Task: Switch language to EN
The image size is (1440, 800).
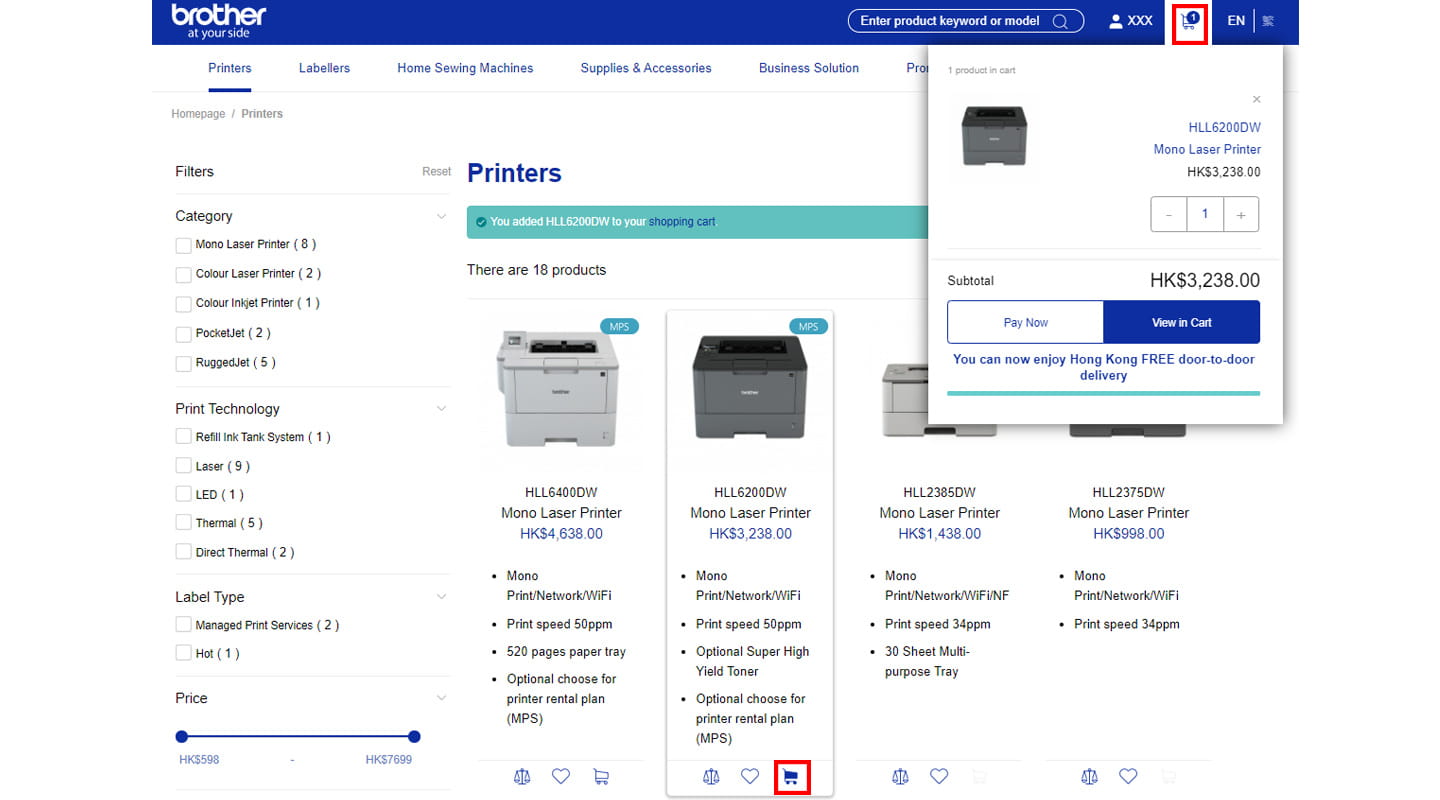Action: point(1236,21)
